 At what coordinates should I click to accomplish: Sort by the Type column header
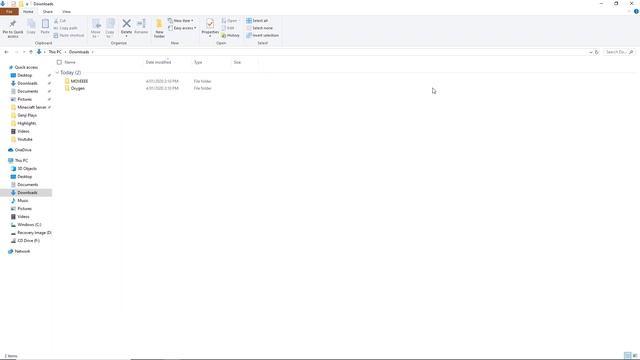click(x=198, y=62)
